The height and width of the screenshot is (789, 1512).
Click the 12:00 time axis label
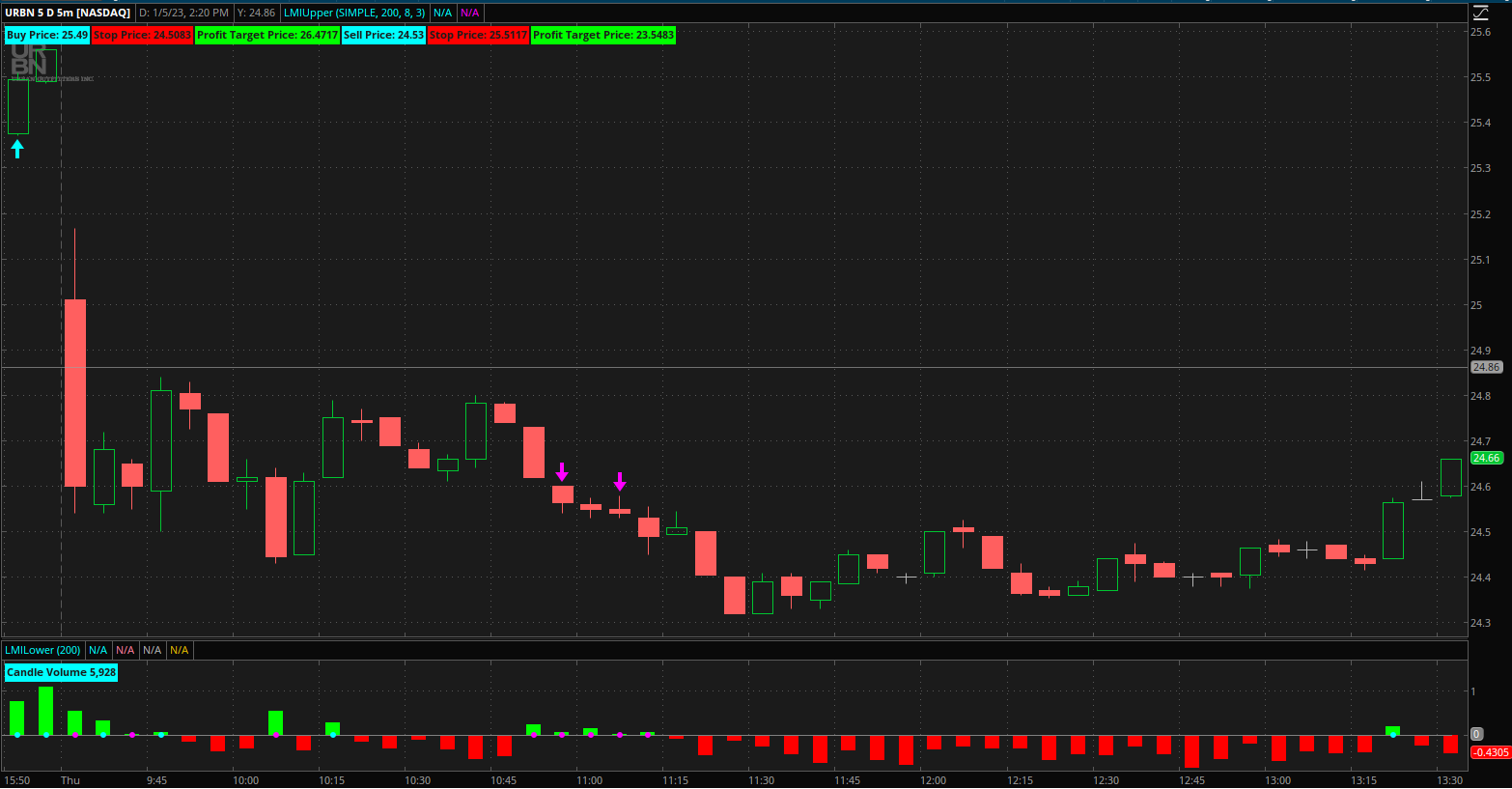tap(934, 780)
